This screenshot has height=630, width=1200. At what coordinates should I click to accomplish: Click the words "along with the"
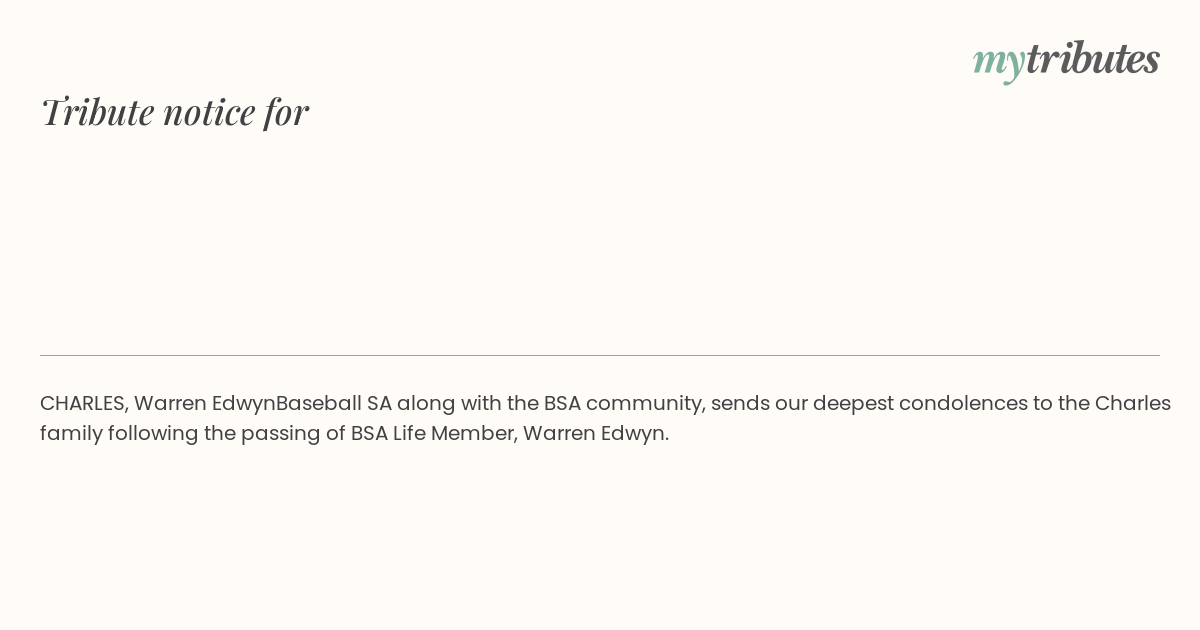tap(468, 403)
